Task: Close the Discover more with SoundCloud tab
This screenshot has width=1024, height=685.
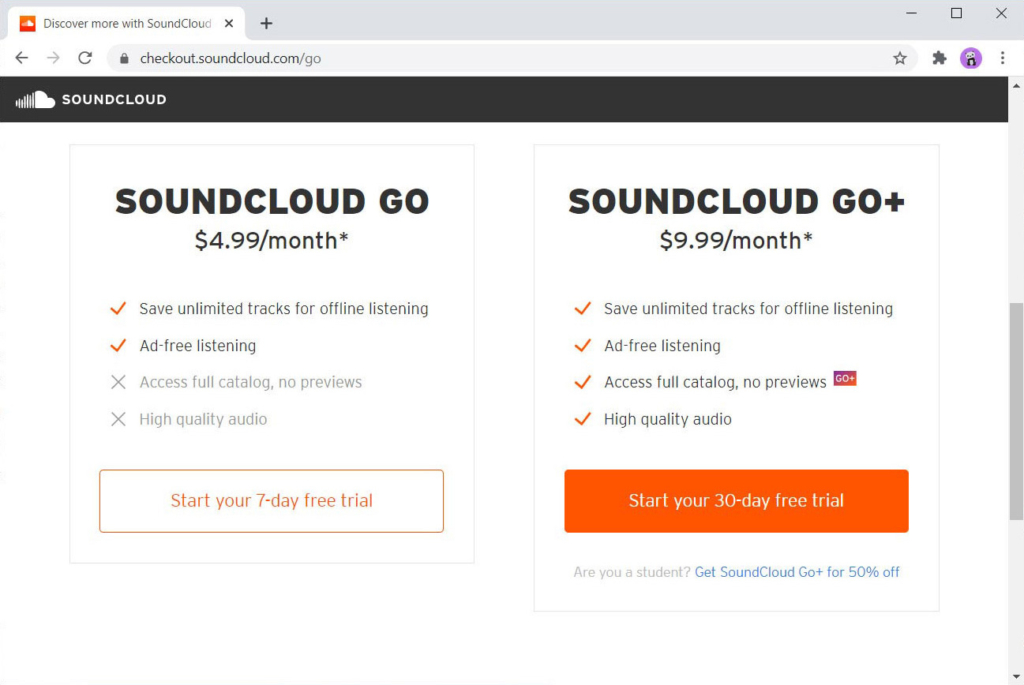Action: [x=229, y=24]
